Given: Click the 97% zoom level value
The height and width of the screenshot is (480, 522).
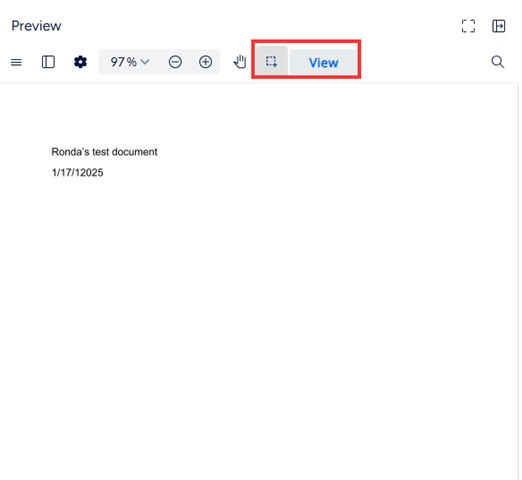Looking at the screenshot, I should point(123,62).
